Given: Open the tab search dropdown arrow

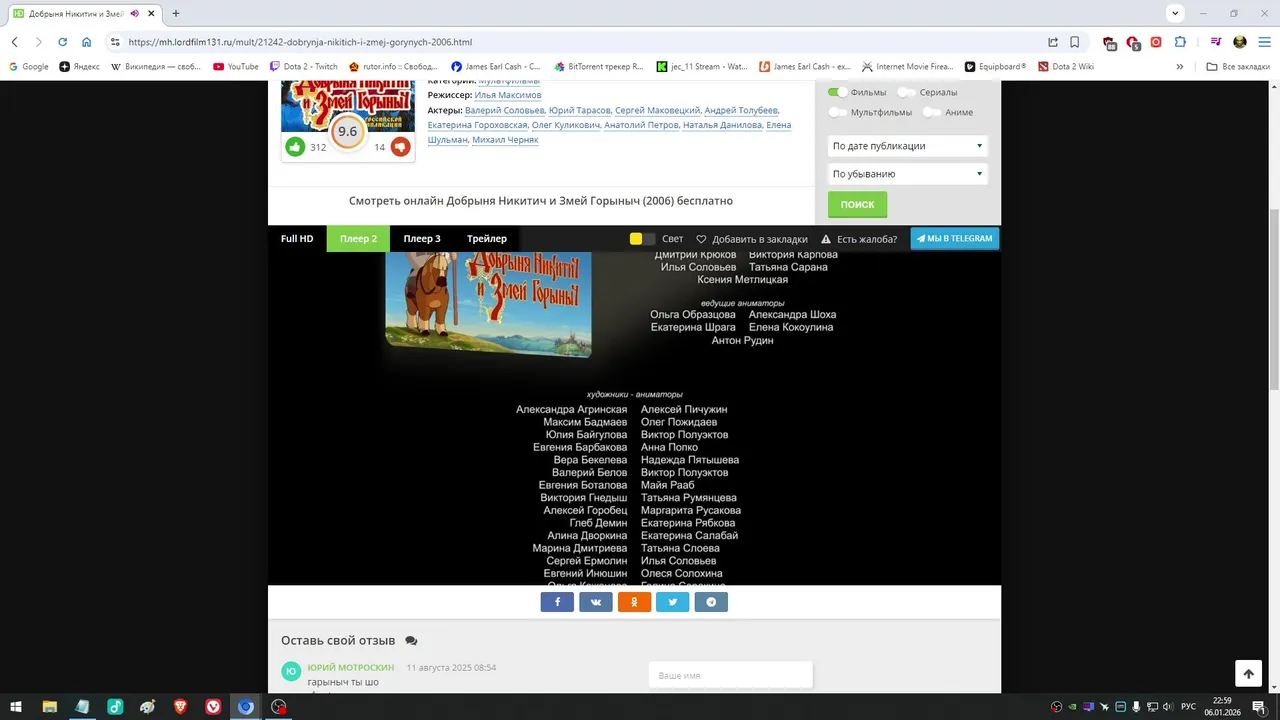Looking at the screenshot, I should pyautogui.click(x=1175, y=13).
